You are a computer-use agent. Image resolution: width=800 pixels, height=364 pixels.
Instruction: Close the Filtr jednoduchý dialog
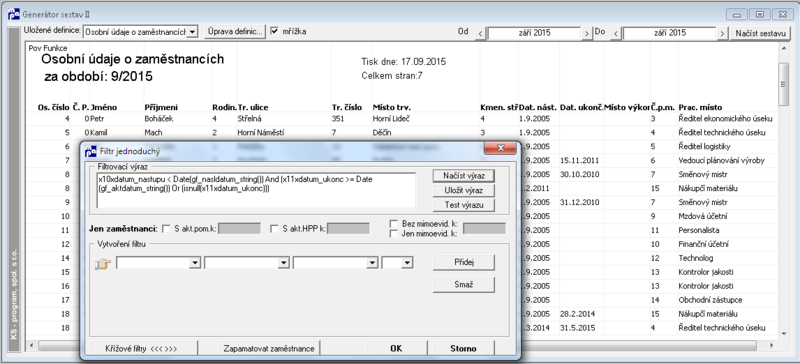[x=500, y=148]
